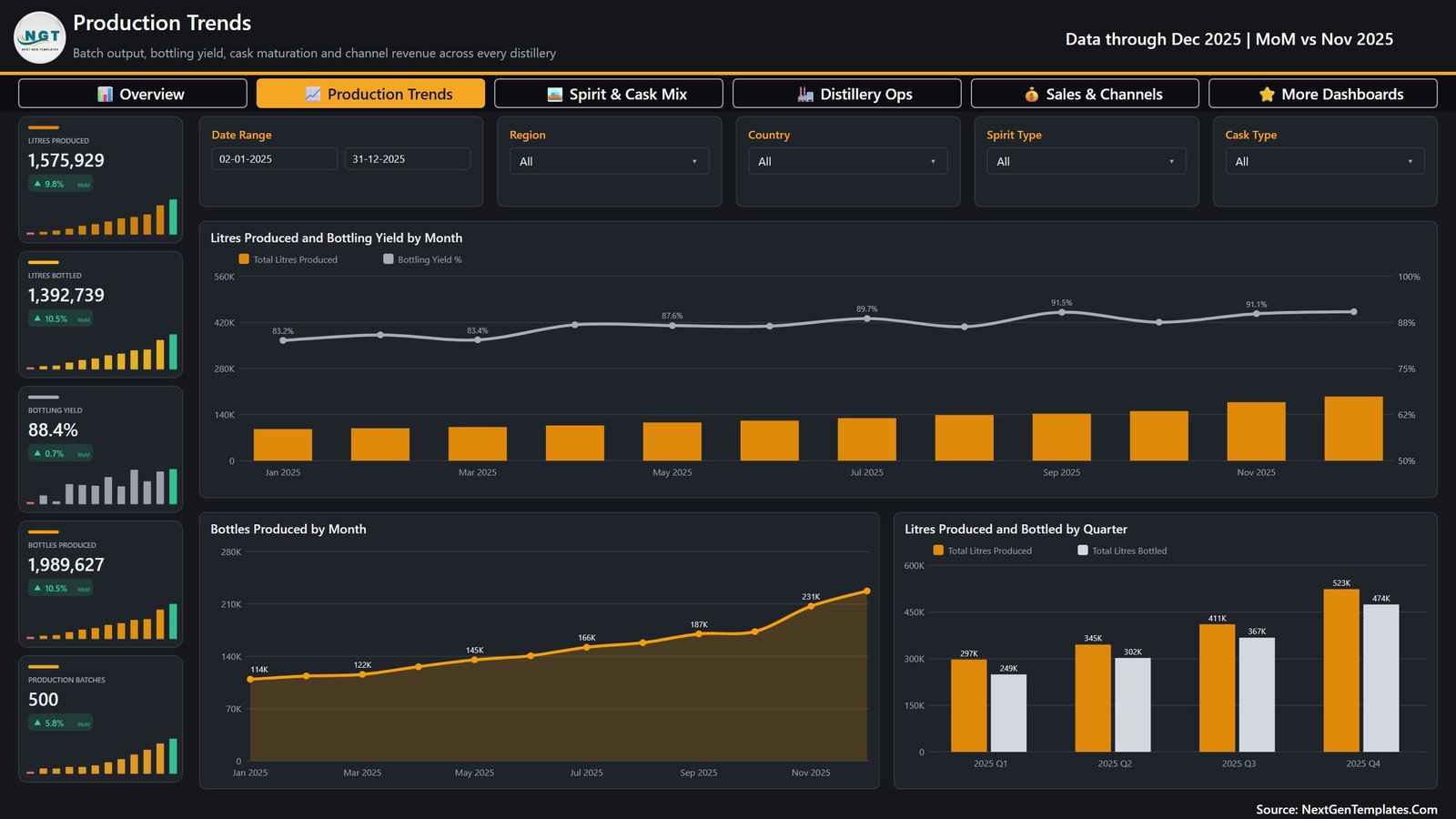Click the Litres Bottled value 1,392,739

(66, 295)
